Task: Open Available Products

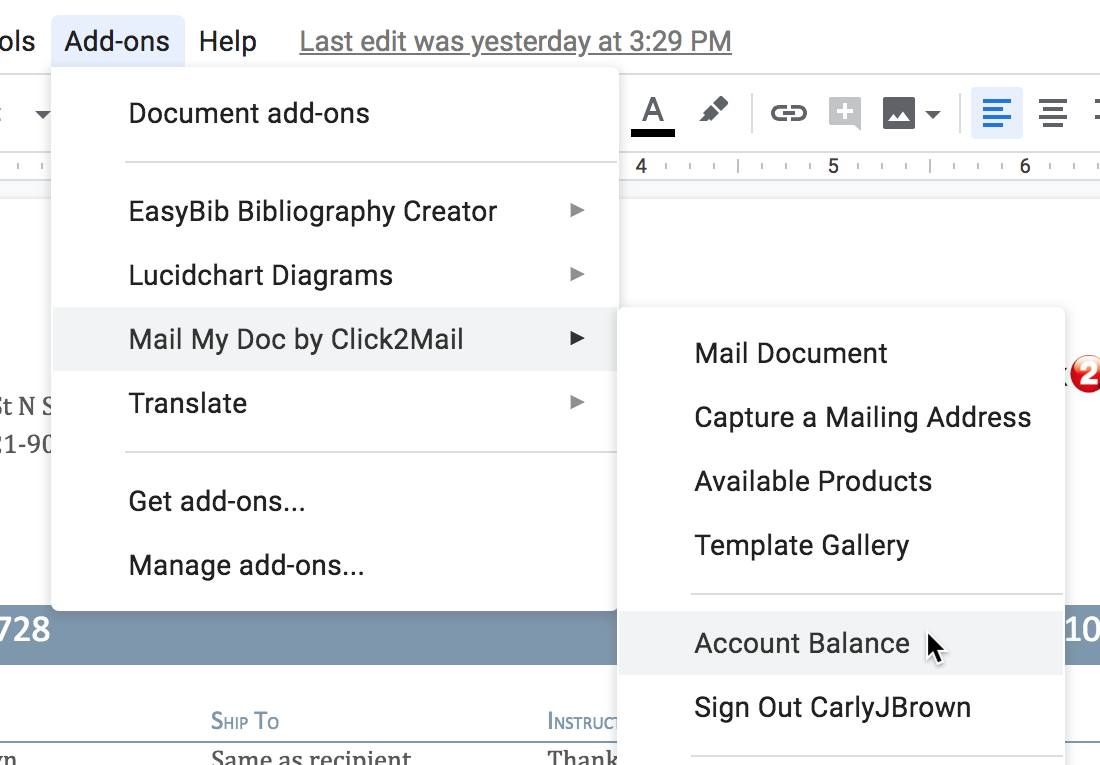Action: click(x=840, y=481)
